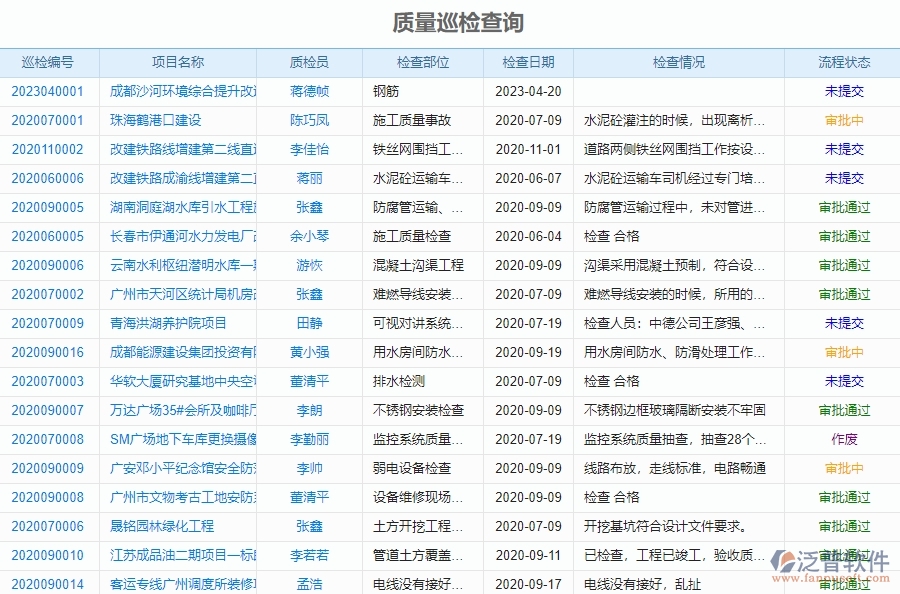Sort by the 巡检编号 column header
Screen dimensions: 900x594
coord(50,61)
